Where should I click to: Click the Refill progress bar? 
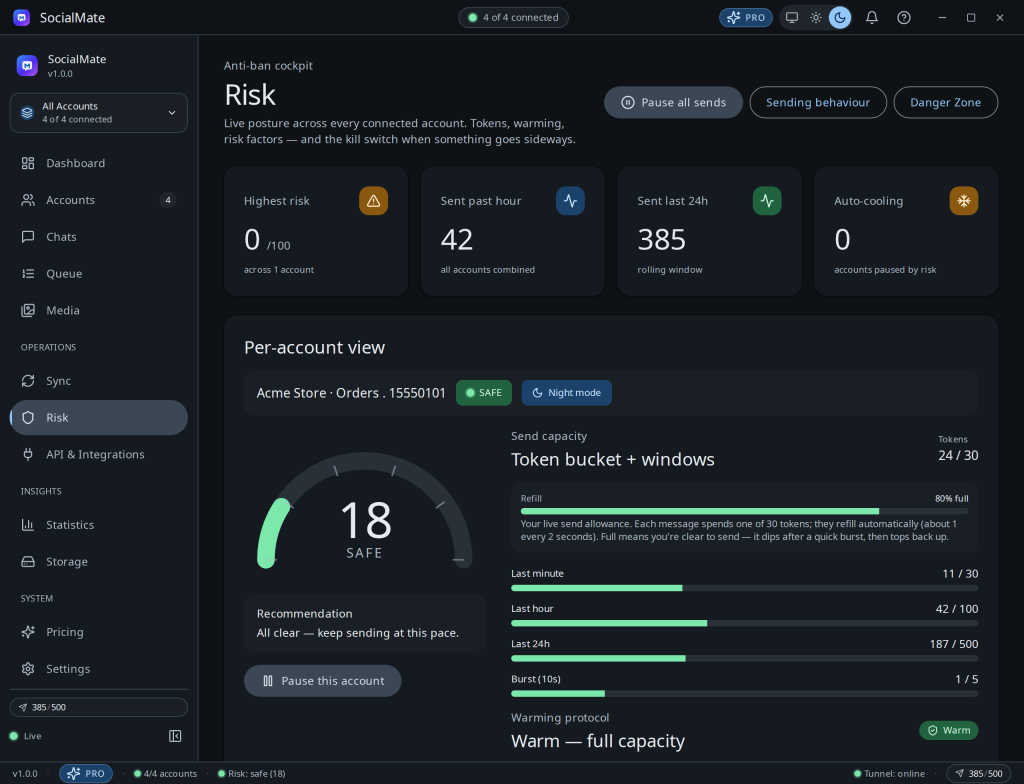pos(744,512)
